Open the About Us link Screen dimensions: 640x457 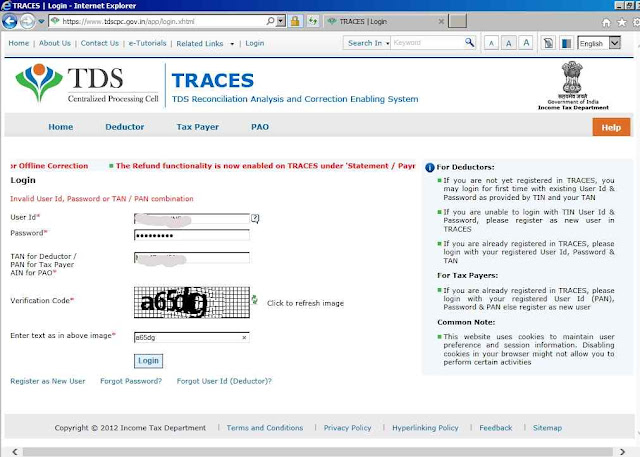[55, 43]
